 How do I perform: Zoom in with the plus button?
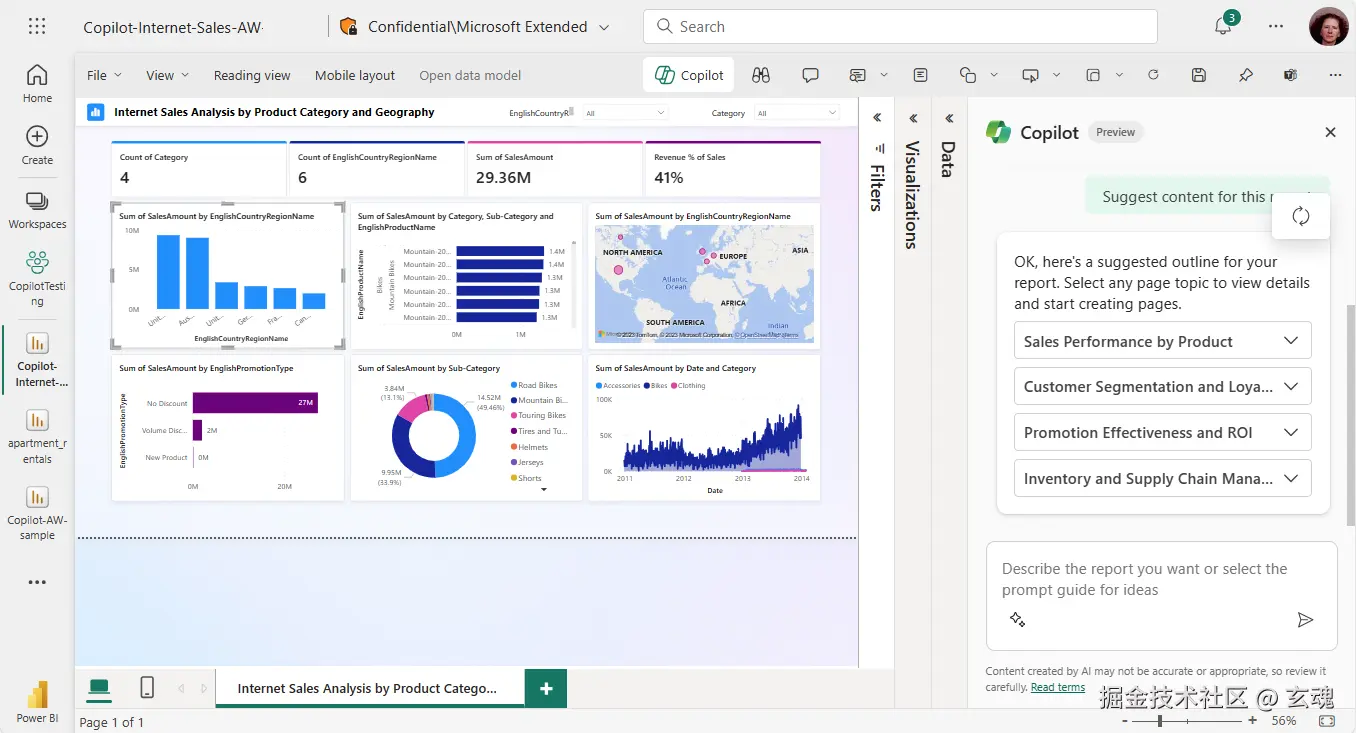coord(1252,720)
